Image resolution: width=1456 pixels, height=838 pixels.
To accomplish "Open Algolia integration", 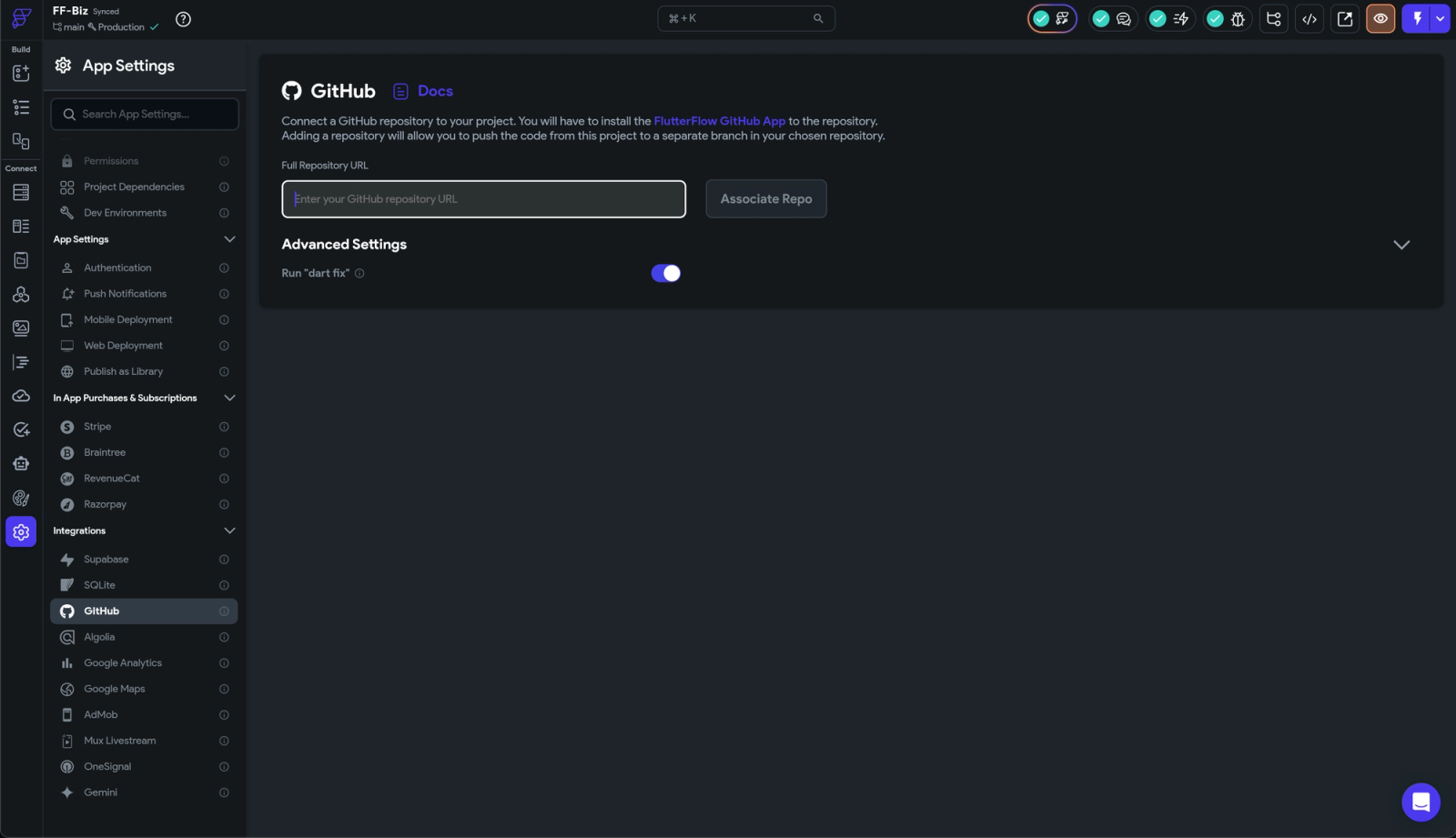I will click(144, 637).
